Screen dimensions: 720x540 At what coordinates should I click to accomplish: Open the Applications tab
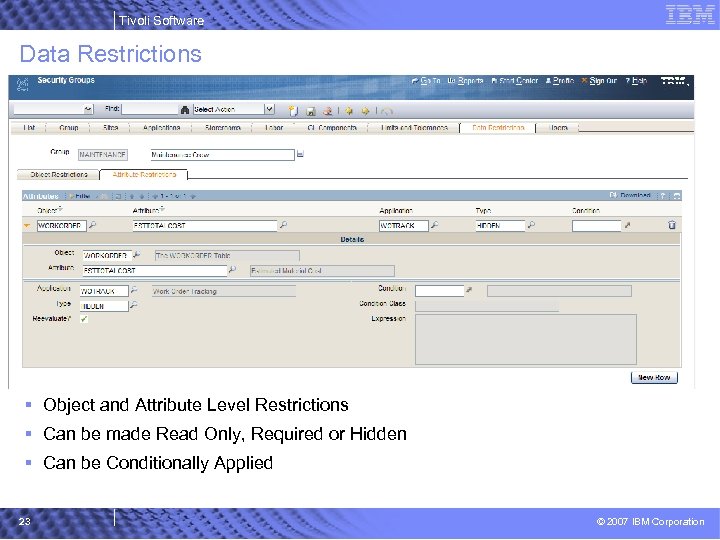point(161,128)
